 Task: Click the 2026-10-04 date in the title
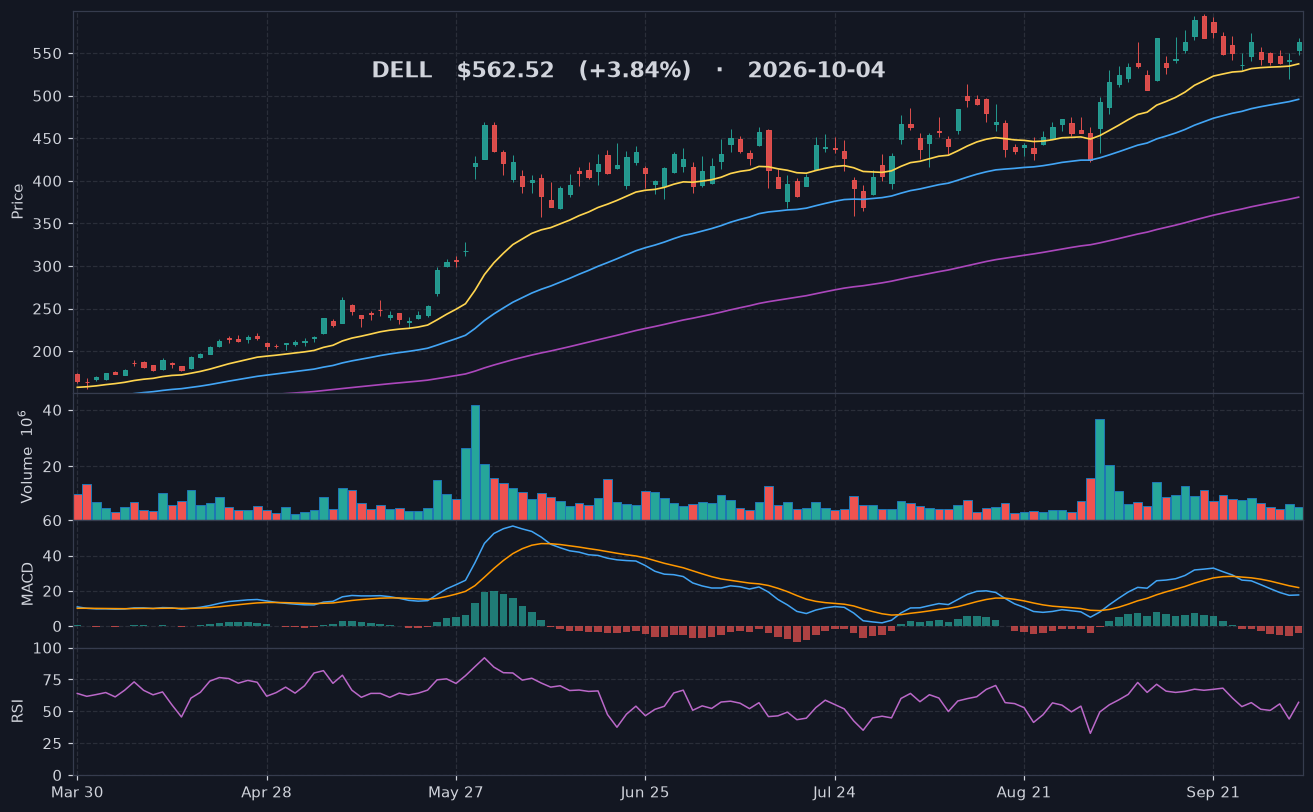coord(816,71)
